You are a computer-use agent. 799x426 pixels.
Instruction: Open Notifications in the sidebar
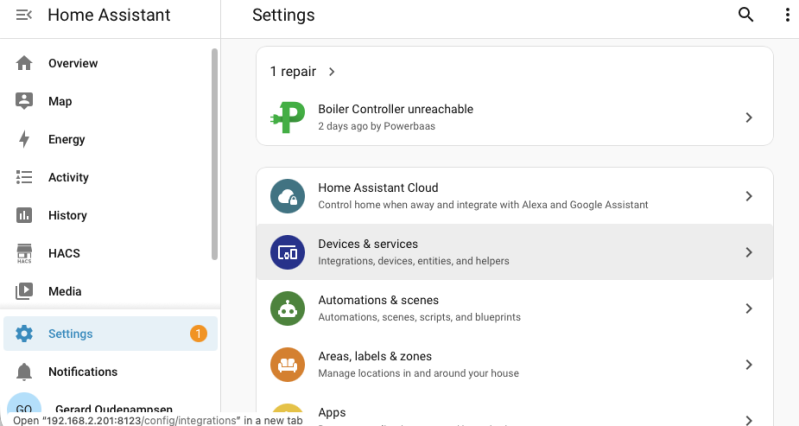pos(110,371)
